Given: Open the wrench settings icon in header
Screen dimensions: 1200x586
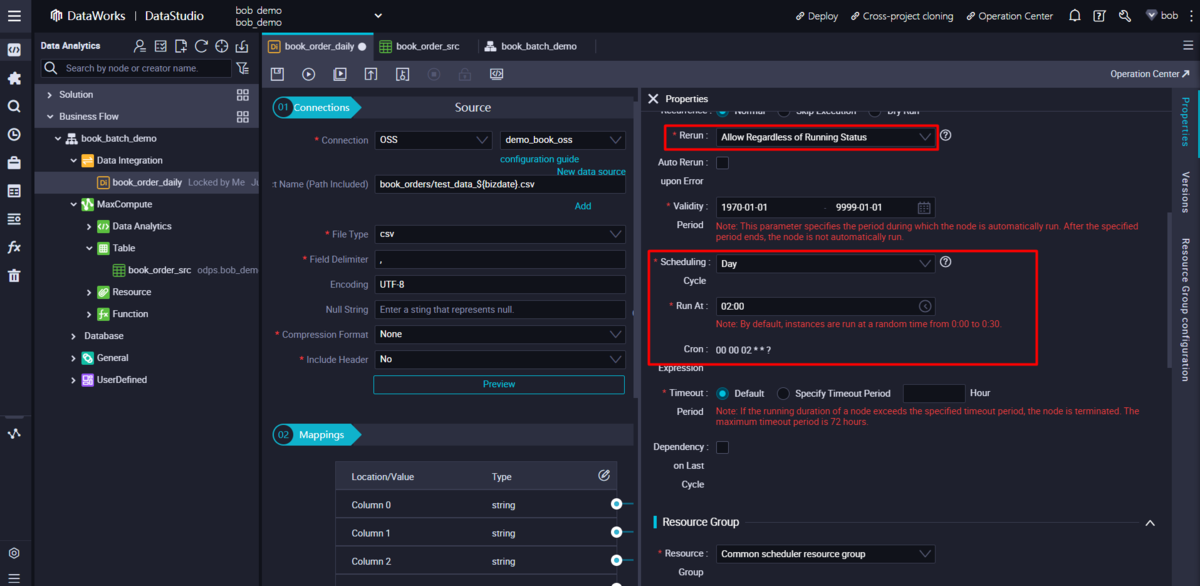Looking at the screenshot, I should (x=1125, y=16).
